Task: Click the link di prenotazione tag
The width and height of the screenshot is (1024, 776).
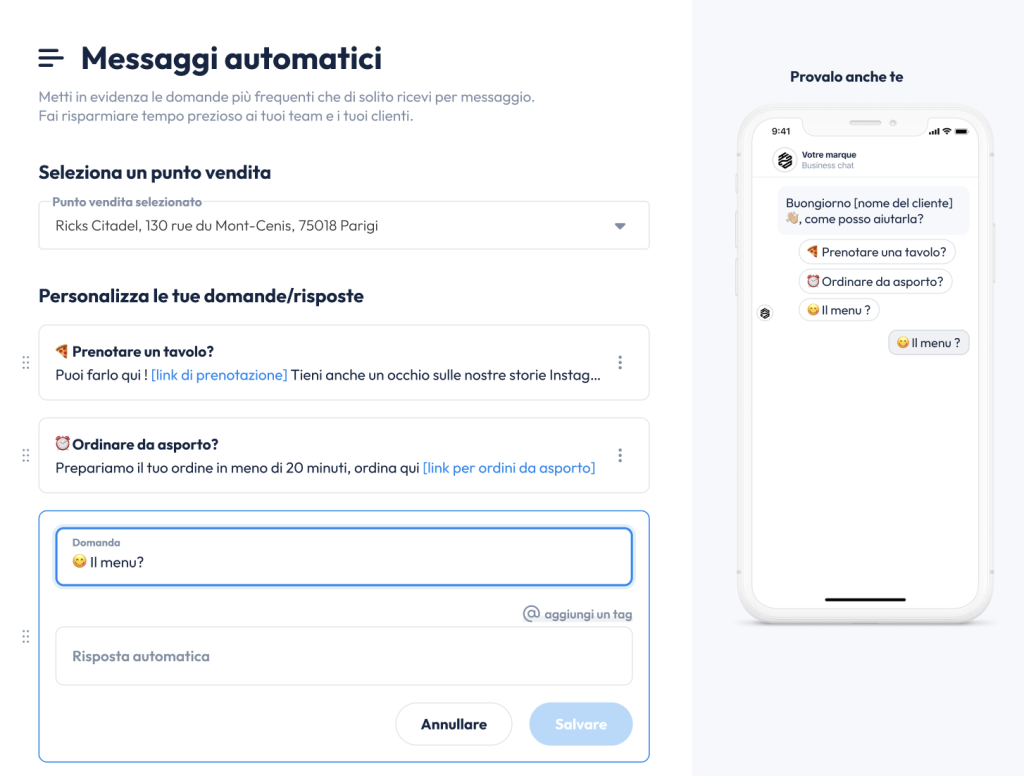Action: [219, 375]
